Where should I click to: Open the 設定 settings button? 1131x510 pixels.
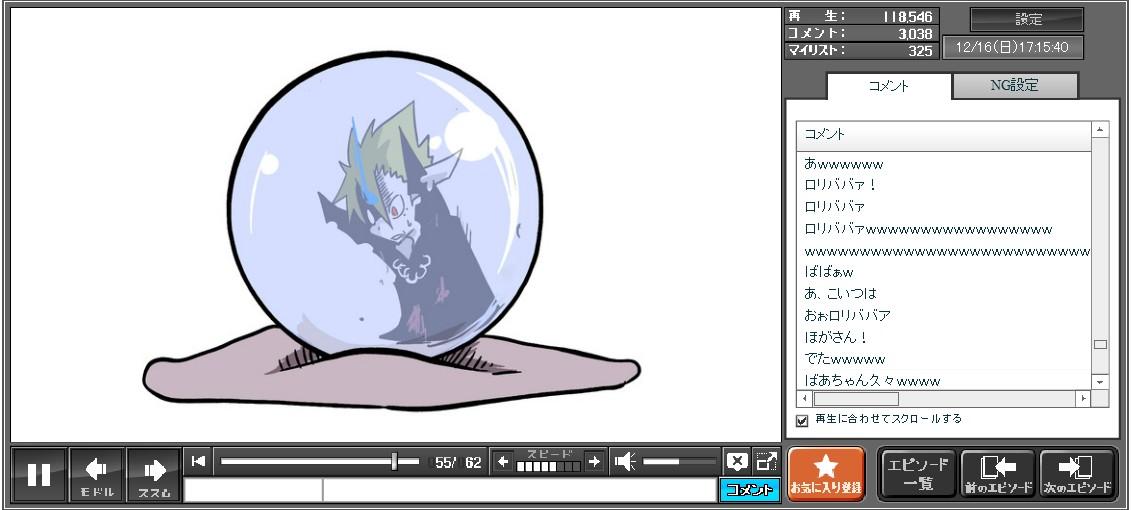(x=1027, y=20)
